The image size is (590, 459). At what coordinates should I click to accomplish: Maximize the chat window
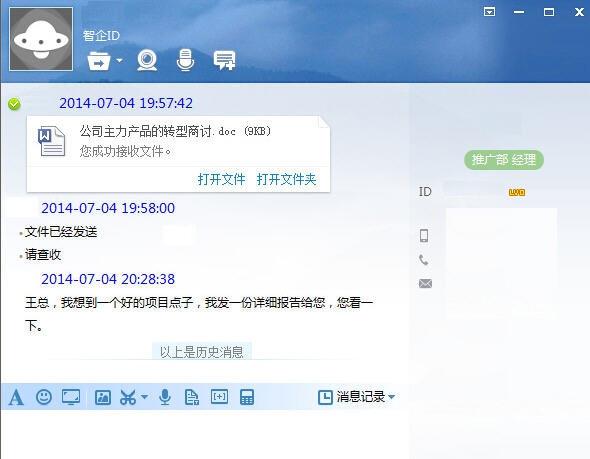(x=549, y=12)
